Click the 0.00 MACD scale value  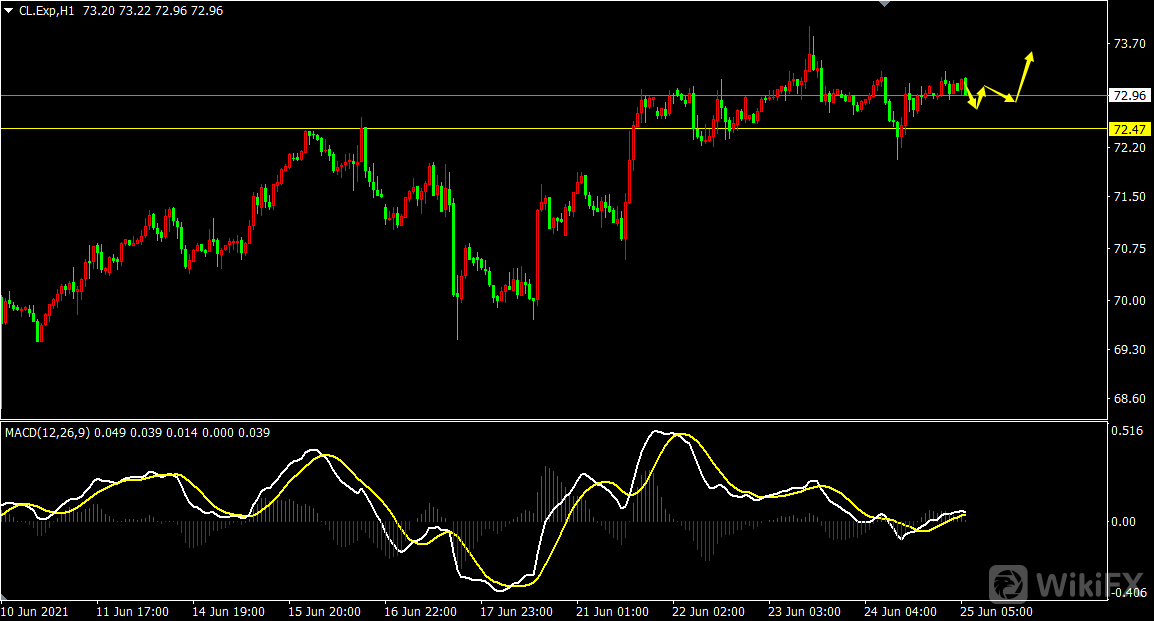point(1124,522)
